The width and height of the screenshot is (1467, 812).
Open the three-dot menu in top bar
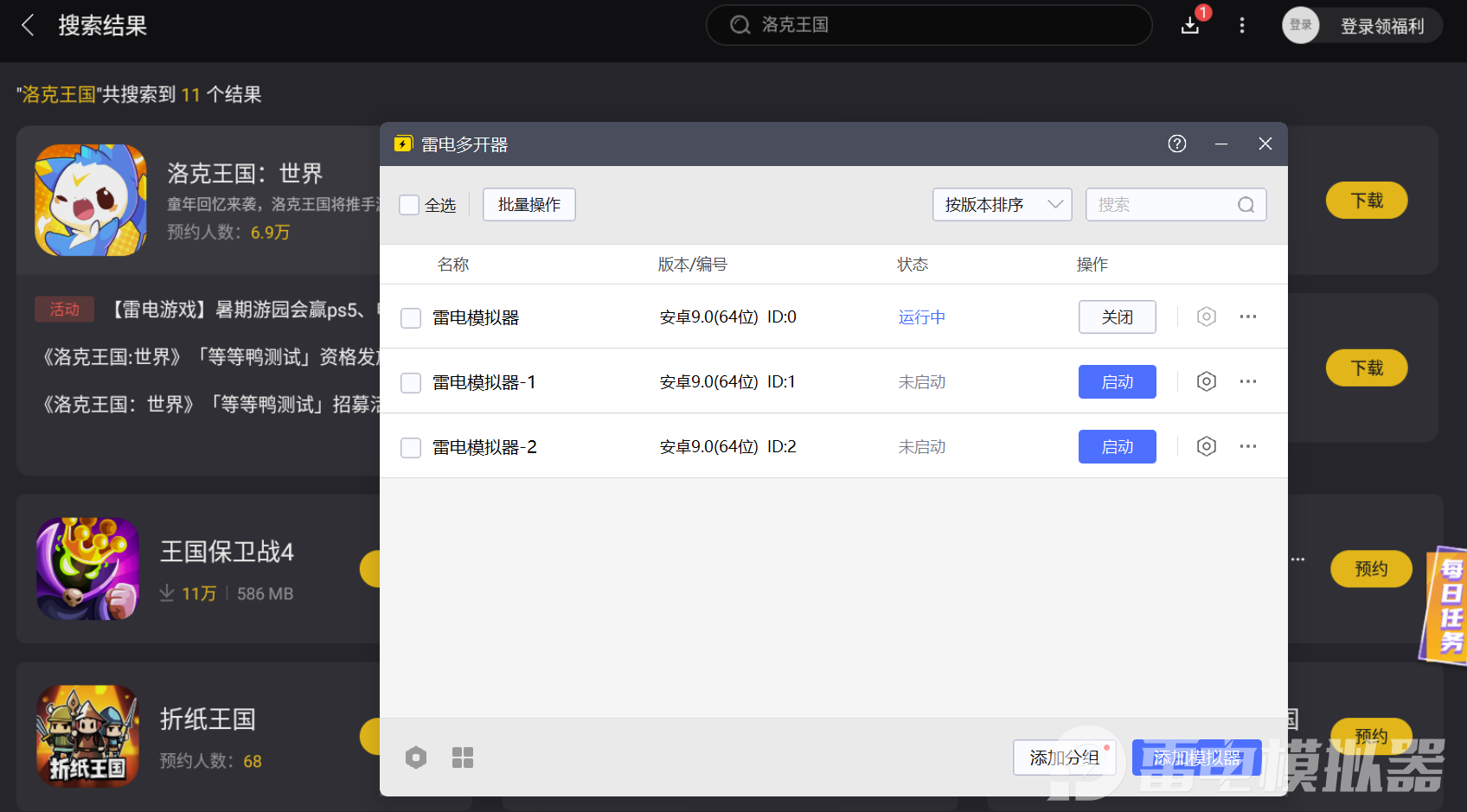click(1242, 25)
